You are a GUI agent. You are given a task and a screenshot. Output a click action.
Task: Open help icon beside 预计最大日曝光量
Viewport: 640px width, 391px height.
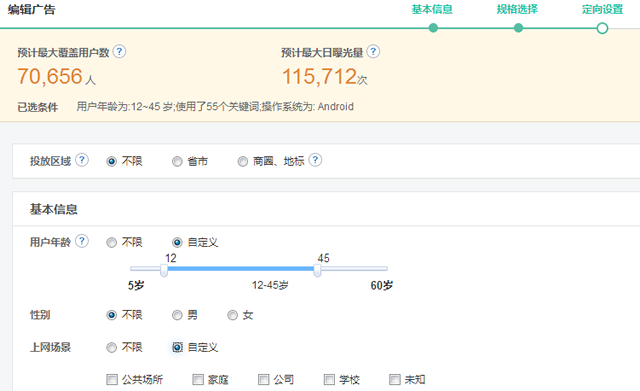(373, 52)
